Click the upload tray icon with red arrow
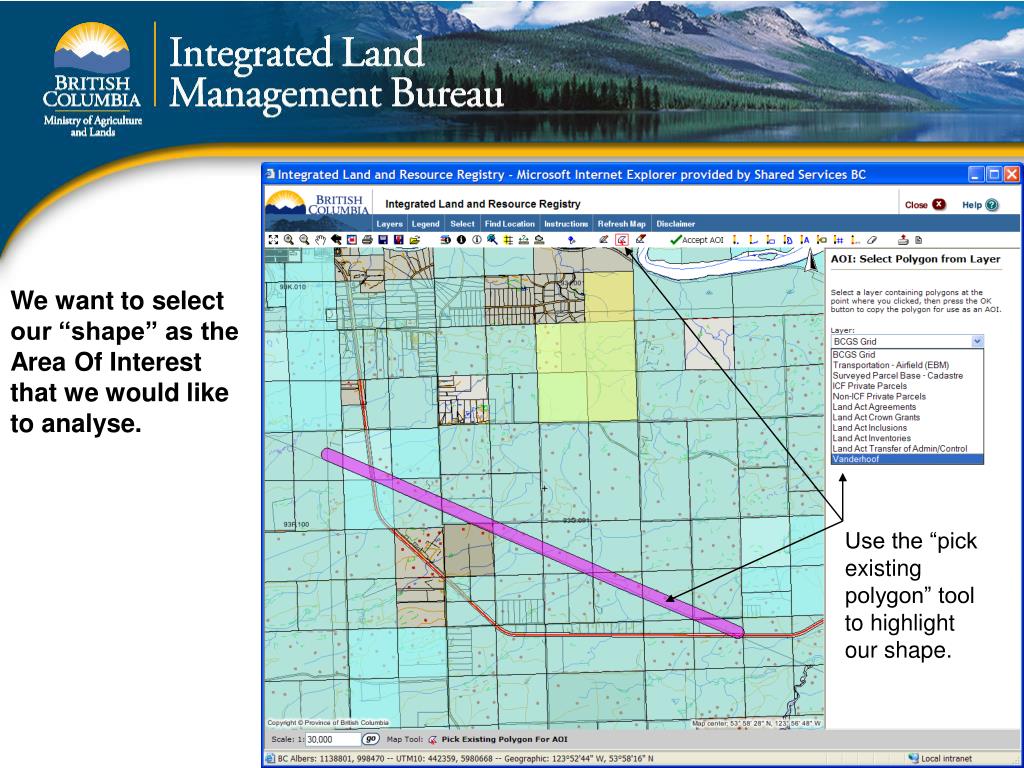Viewport: 1024px width, 768px height. pos(903,240)
